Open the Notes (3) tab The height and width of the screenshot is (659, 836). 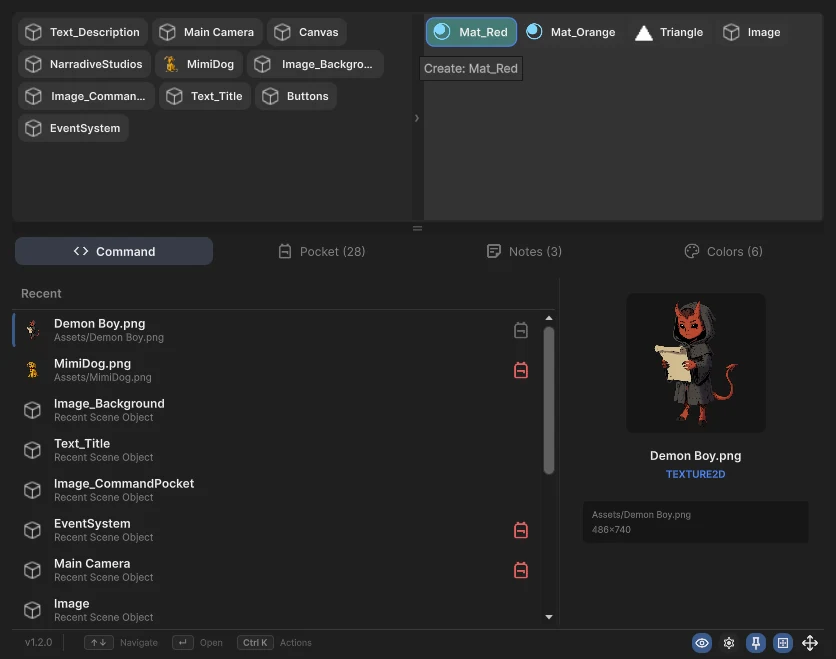coord(524,251)
